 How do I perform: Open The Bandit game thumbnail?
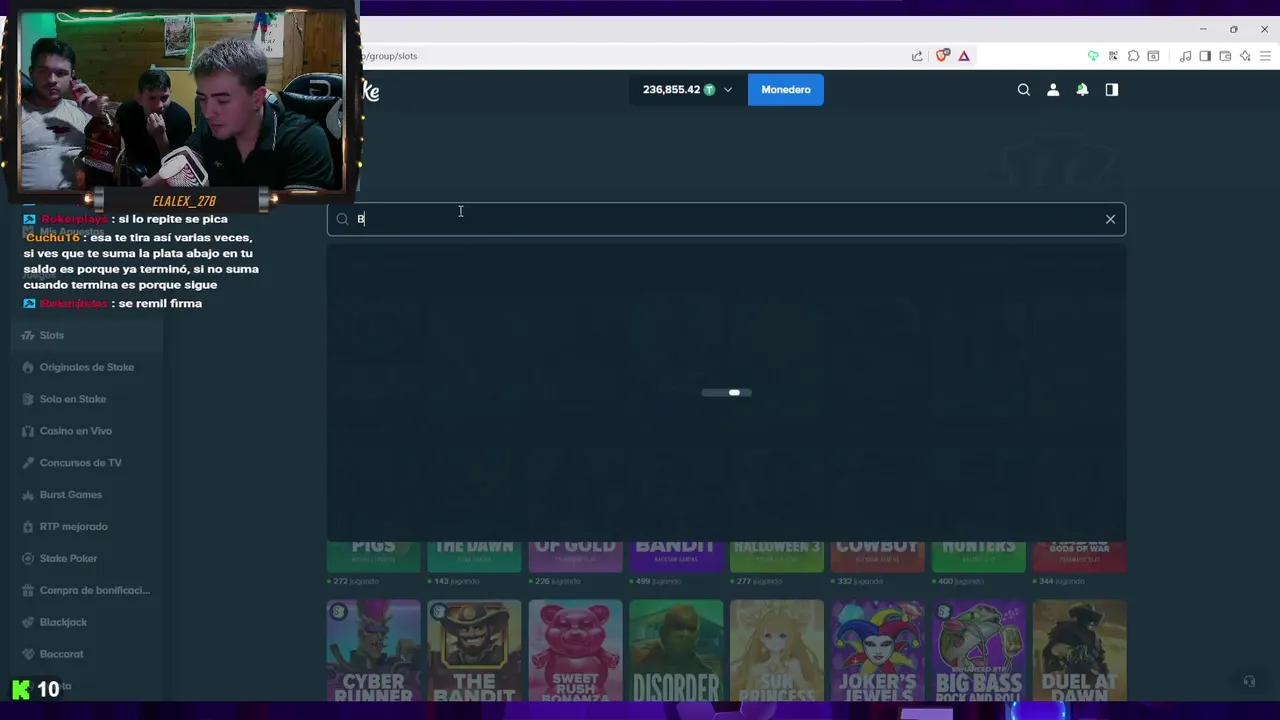click(474, 651)
